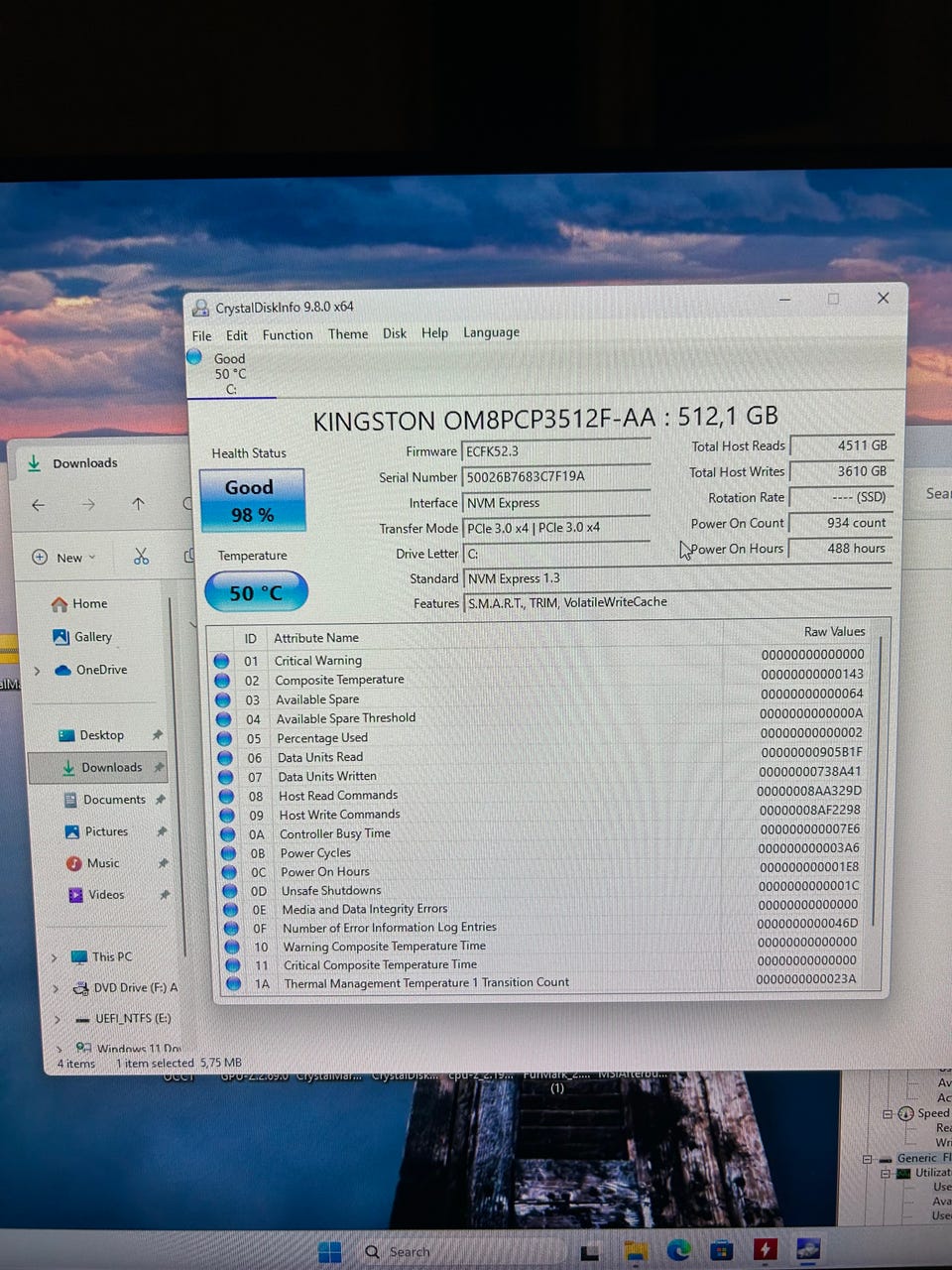
Task: Click the Firmware field ECFK52.3
Action: tap(555, 450)
